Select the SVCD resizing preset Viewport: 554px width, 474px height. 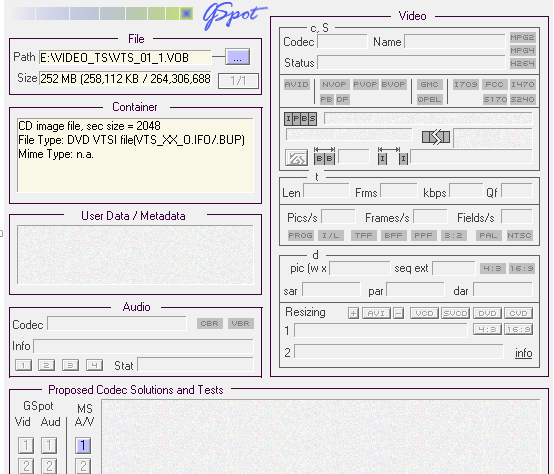point(455,313)
